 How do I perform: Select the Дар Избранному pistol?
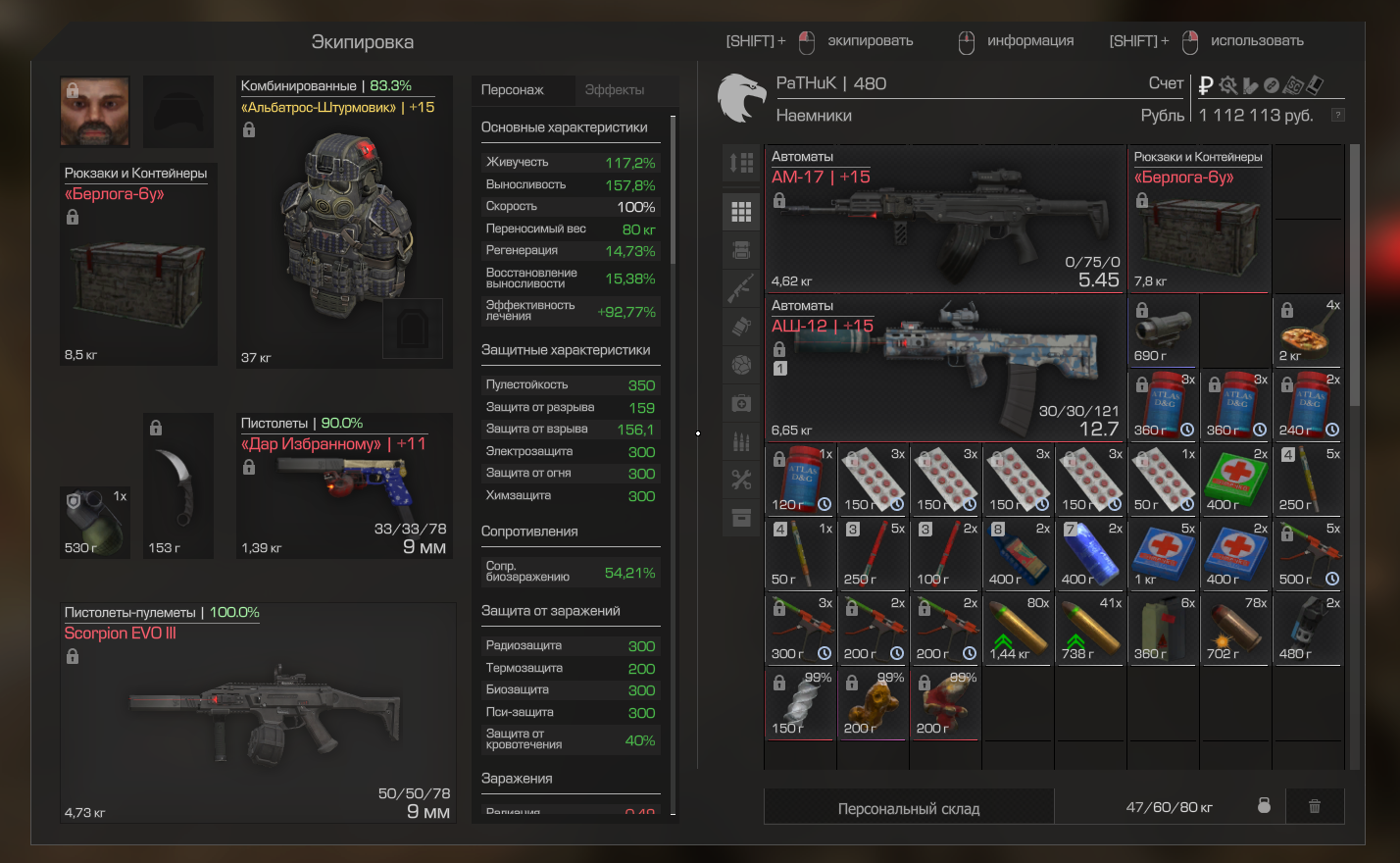(x=344, y=485)
